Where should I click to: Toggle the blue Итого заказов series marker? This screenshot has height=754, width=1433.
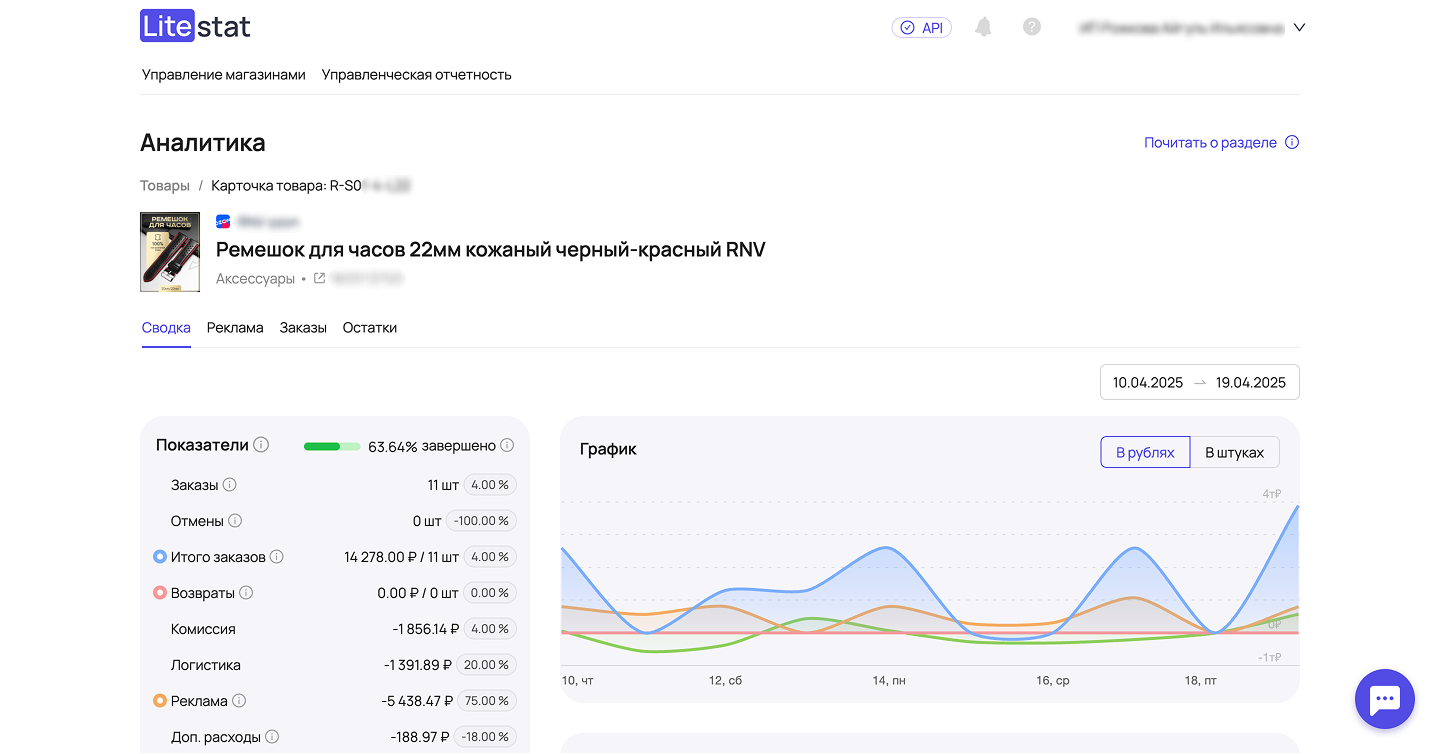coord(159,557)
